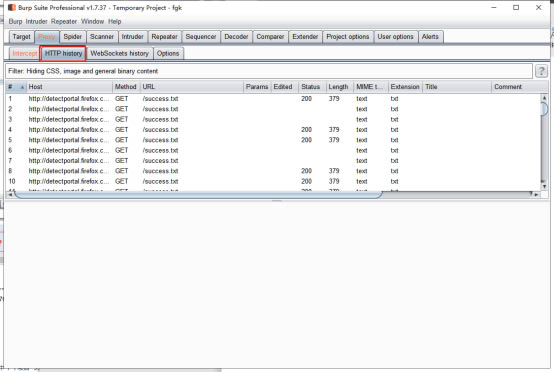Sort by the Edited column header
554x372 pixels.
click(284, 87)
